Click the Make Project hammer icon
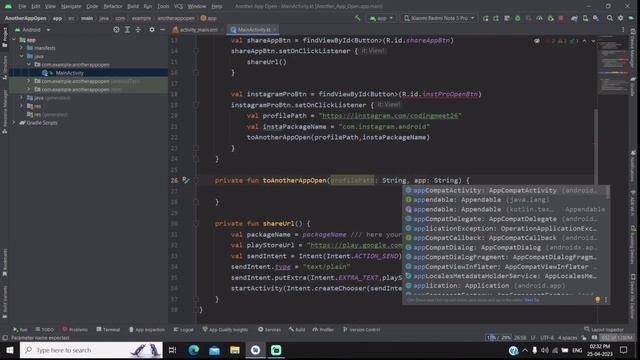Image resolution: width=640 pixels, height=360 pixels. pyautogui.click(x=358, y=18)
